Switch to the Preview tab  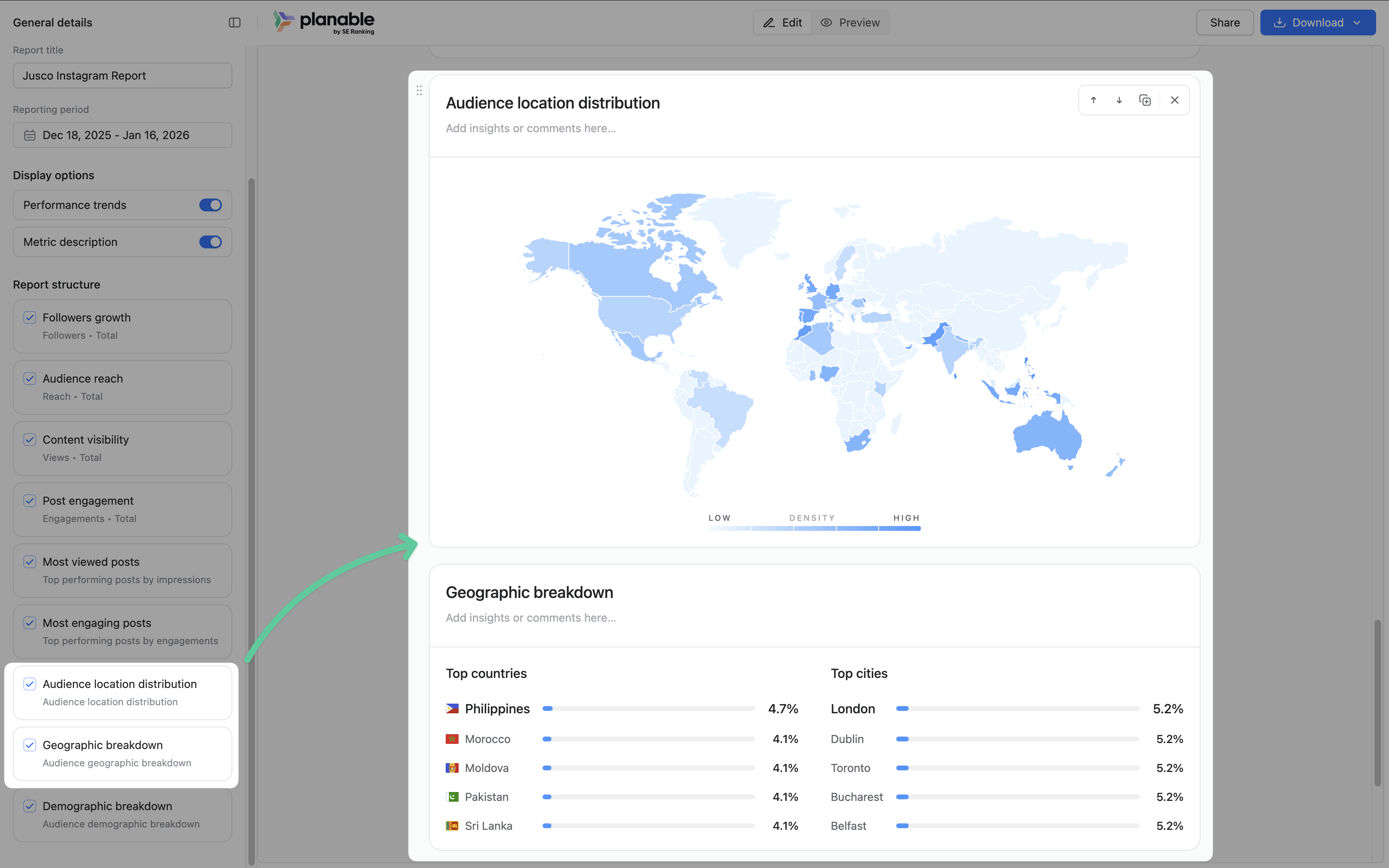point(850,23)
